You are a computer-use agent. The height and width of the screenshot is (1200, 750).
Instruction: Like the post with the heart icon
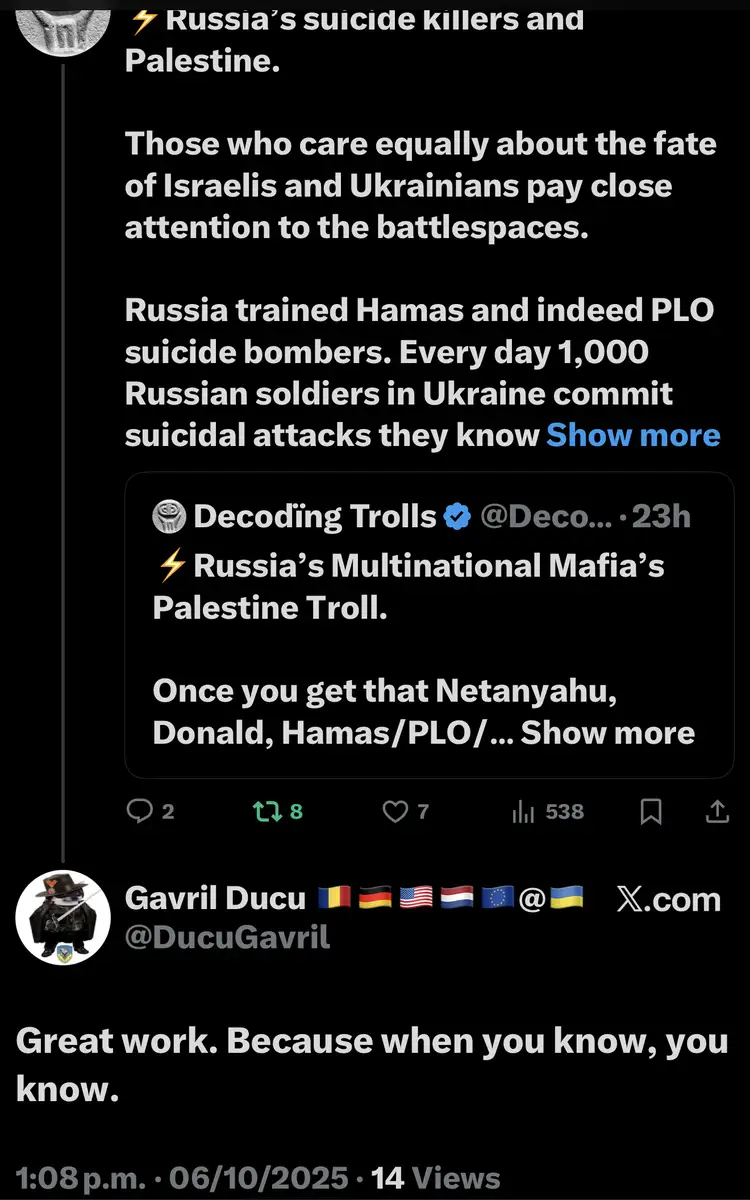tap(396, 811)
